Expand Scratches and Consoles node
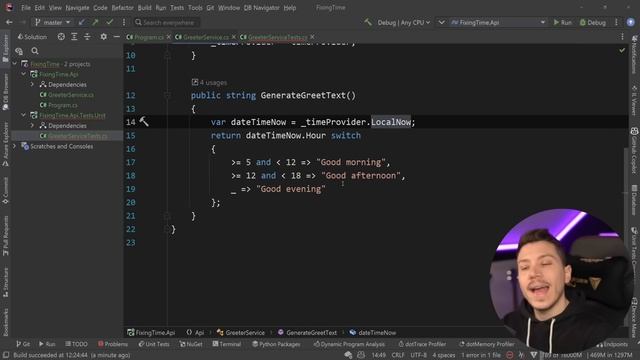 point(15,146)
